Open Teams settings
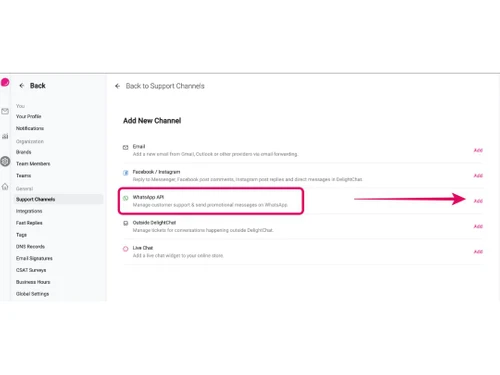 tap(23, 176)
